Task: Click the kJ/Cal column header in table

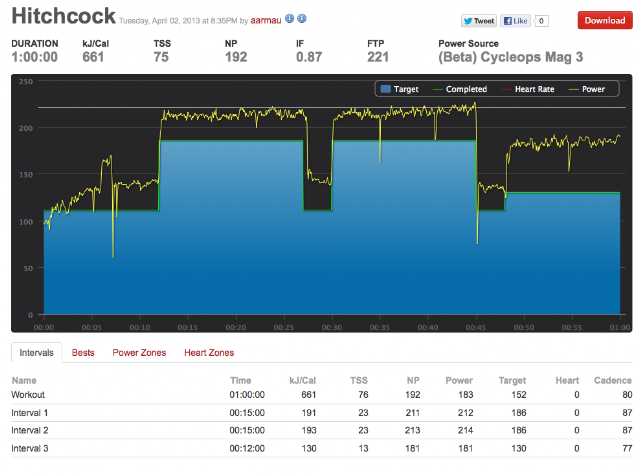Action: [x=302, y=380]
